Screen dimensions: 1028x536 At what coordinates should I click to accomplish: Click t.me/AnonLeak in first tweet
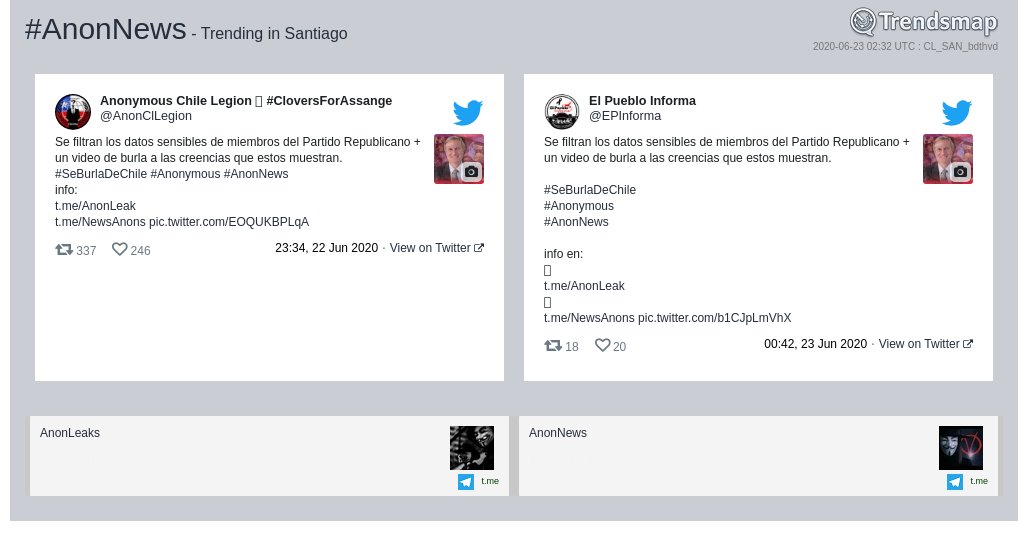click(95, 206)
